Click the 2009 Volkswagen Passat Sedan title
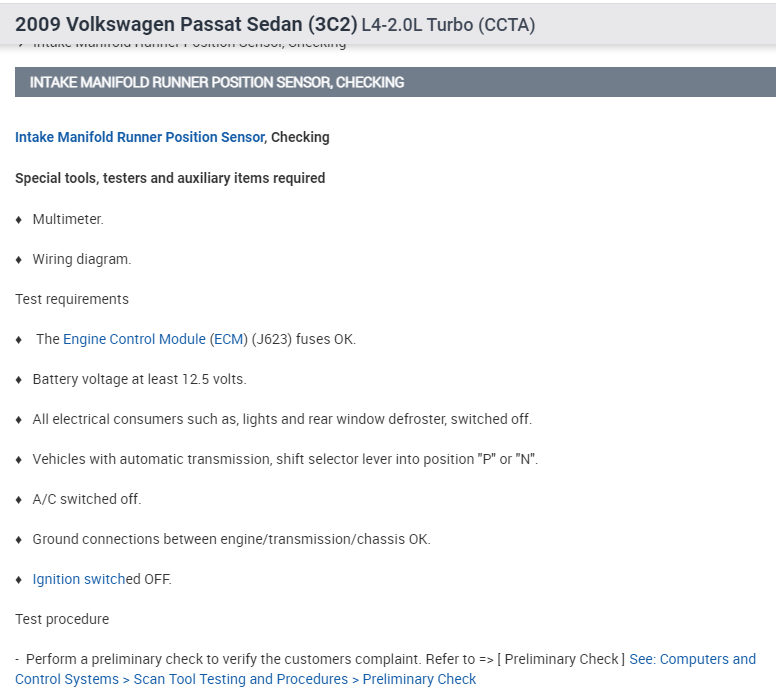This screenshot has height=696, width=776. pyautogui.click(x=186, y=24)
